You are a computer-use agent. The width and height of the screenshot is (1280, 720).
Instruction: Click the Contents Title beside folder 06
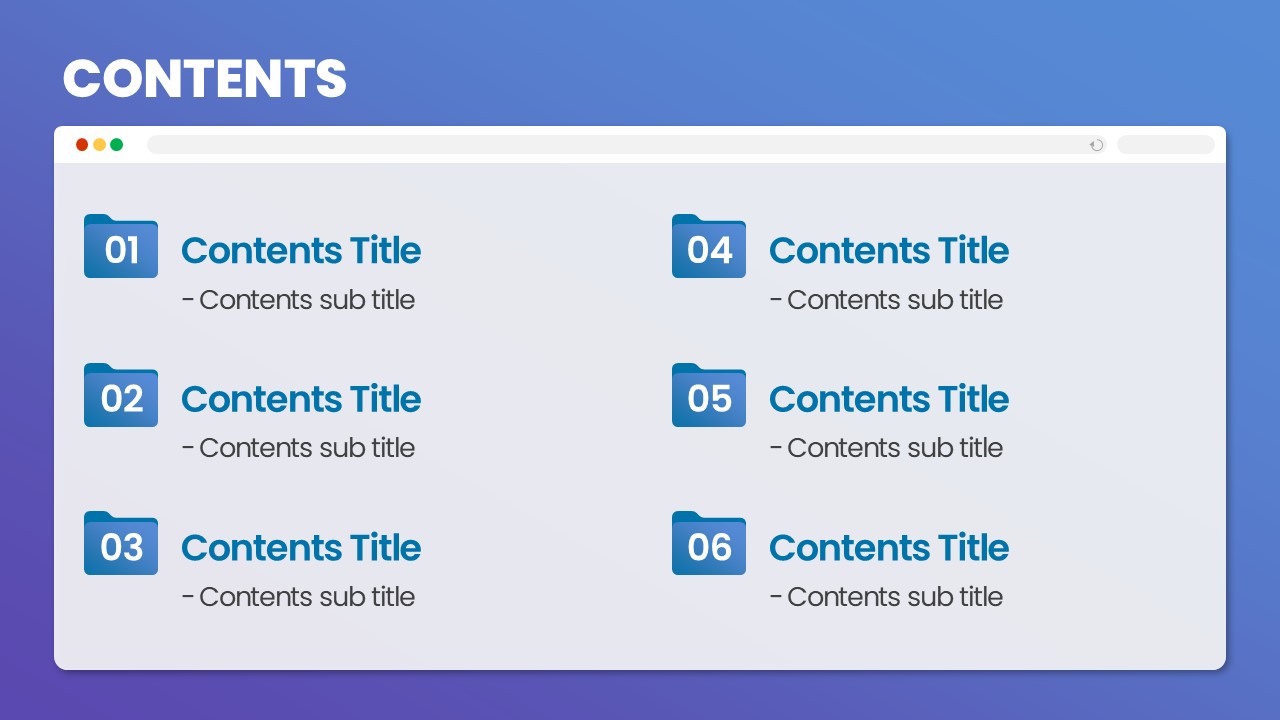(889, 548)
